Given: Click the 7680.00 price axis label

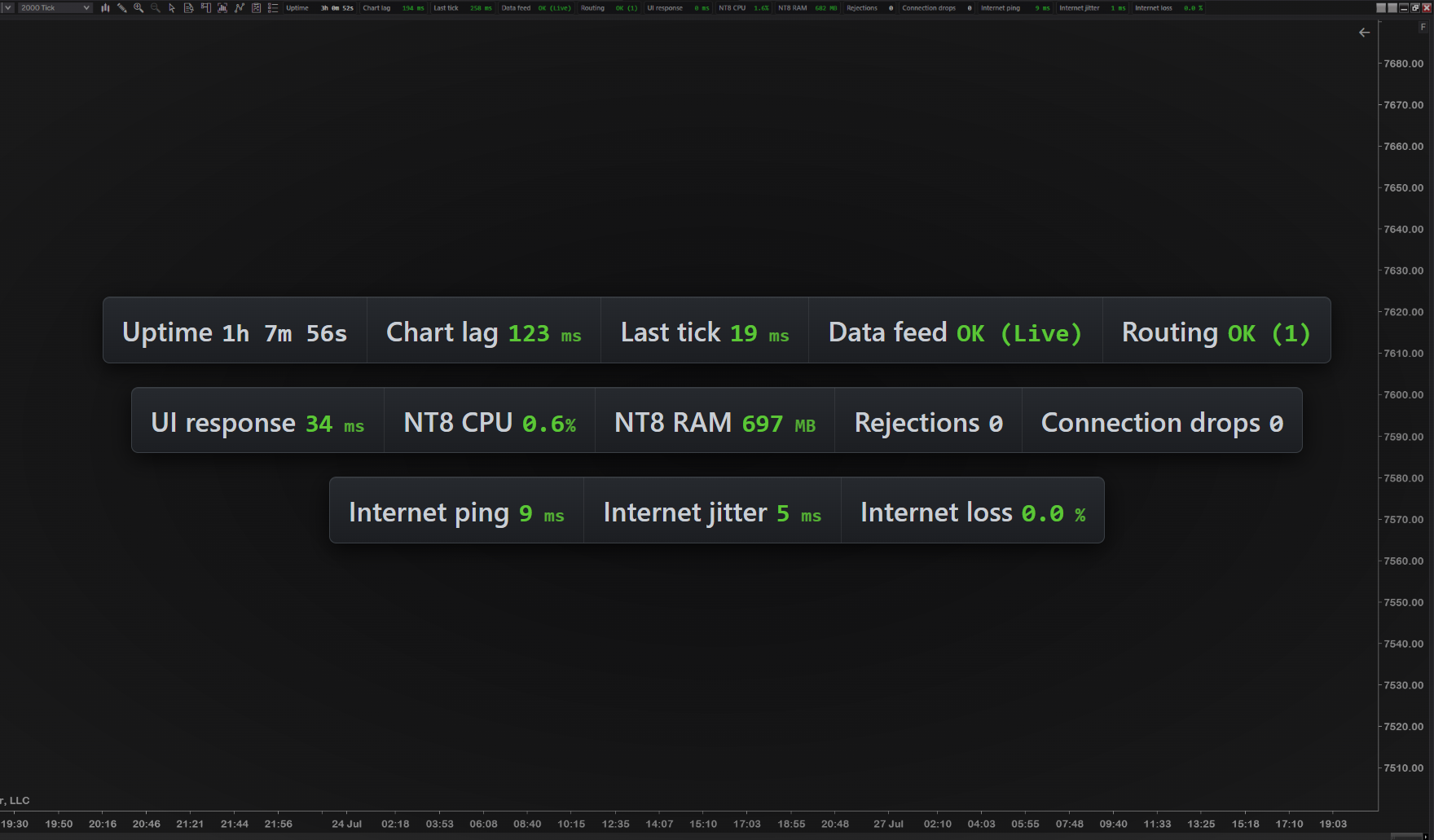Looking at the screenshot, I should 1404,64.
